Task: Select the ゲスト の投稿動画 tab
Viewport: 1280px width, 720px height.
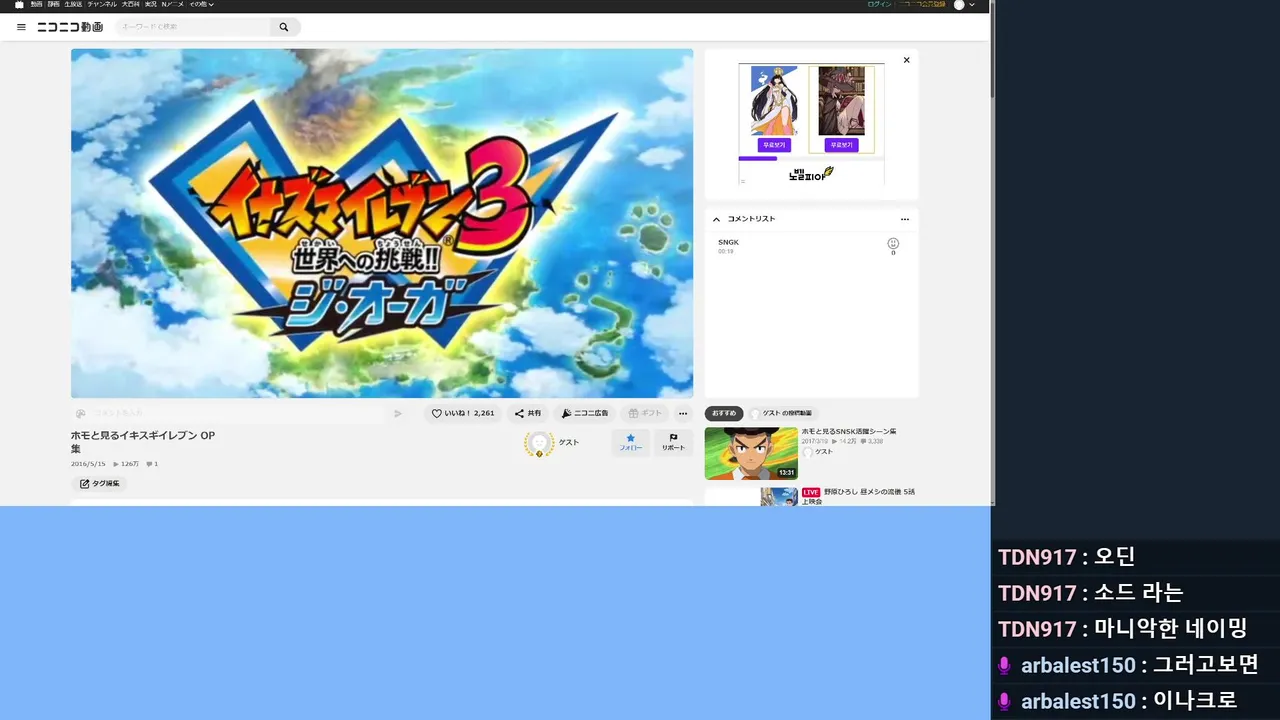Action: [782, 413]
